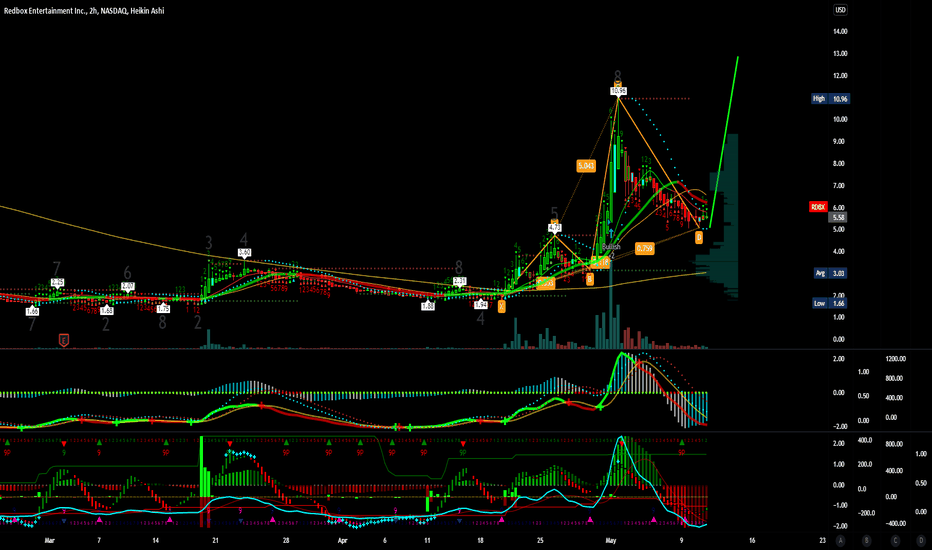Click the 1200.00 indicator scale value
The height and width of the screenshot is (550, 932).
pyautogui.click(x=896, y=359)
